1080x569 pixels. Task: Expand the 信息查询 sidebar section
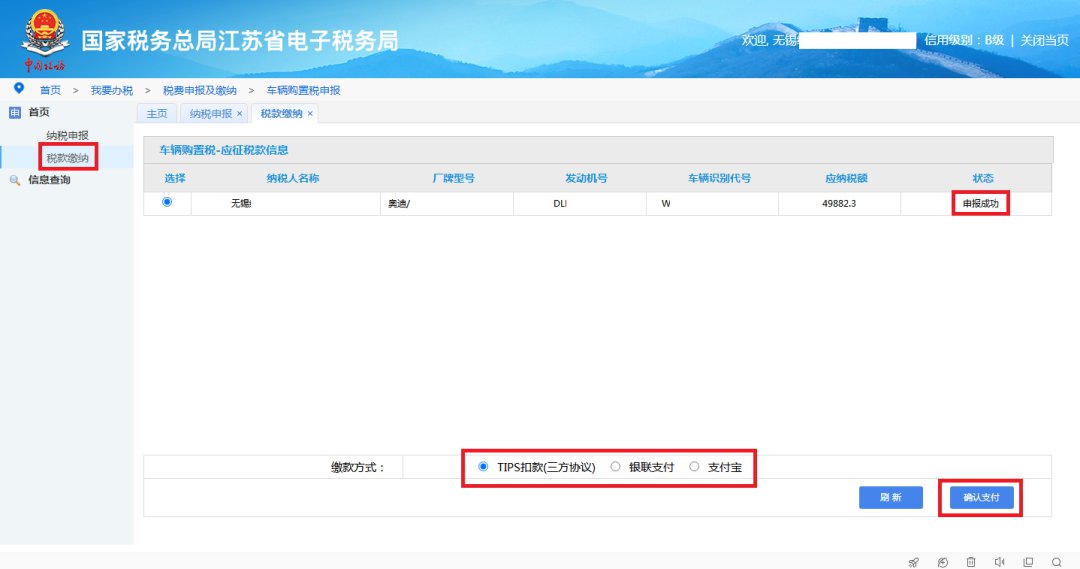(x=49, y=180)
